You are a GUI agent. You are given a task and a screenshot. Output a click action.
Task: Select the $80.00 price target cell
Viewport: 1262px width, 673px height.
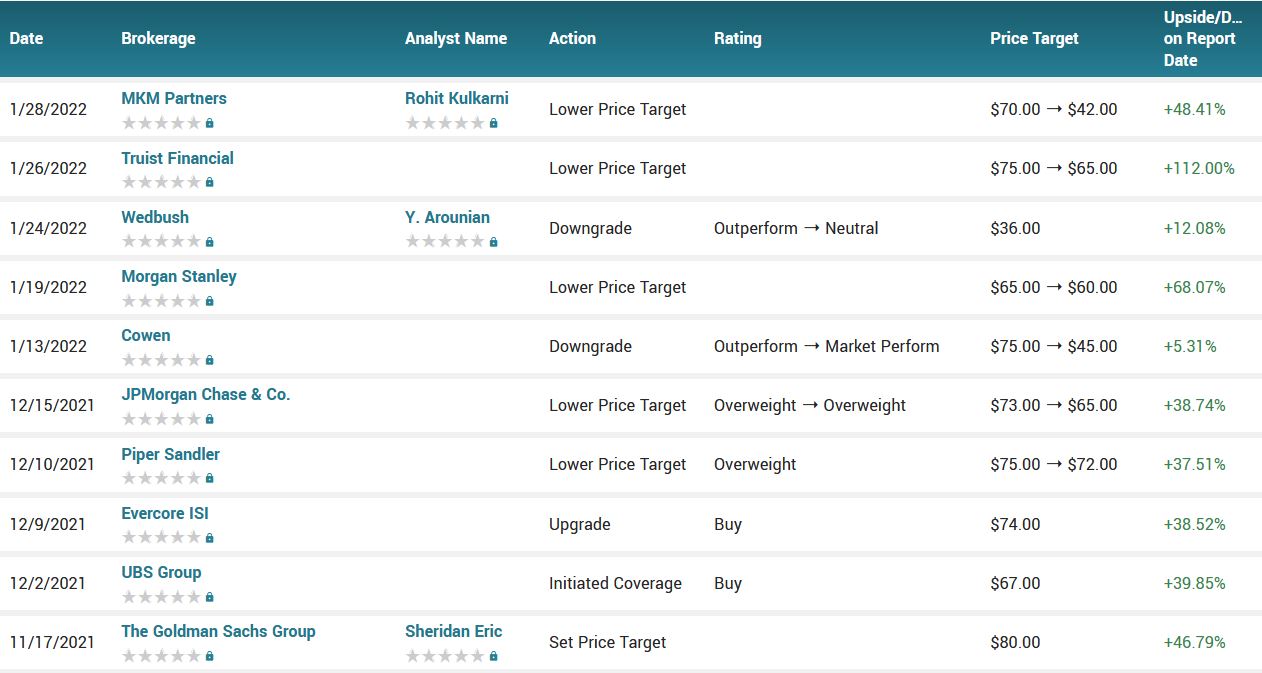1015,642
